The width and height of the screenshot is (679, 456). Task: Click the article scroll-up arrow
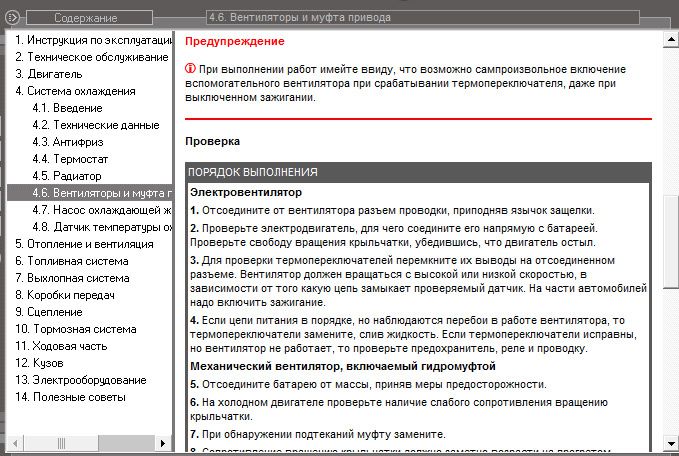coord(671,39)
